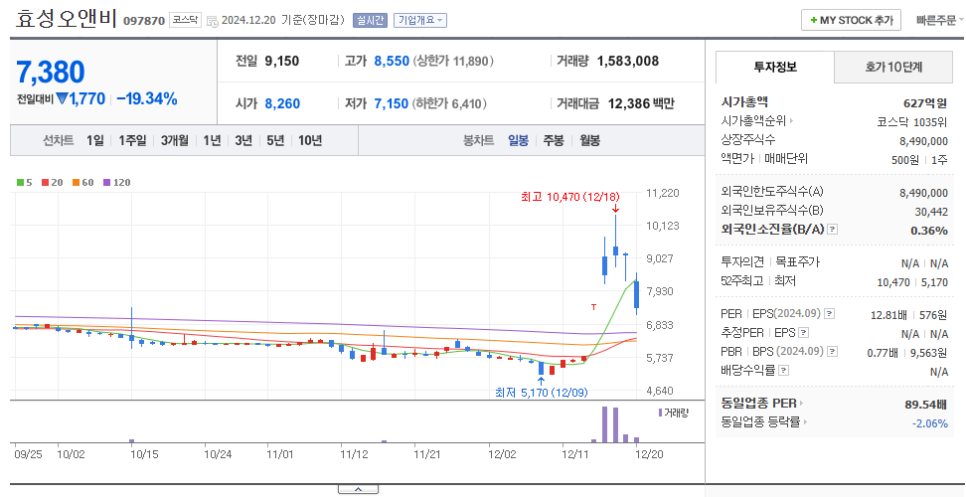966x497 pixels.
Task: Click the tallest purple volume bar
Action: pyautogui.click(x=605, y=424)
